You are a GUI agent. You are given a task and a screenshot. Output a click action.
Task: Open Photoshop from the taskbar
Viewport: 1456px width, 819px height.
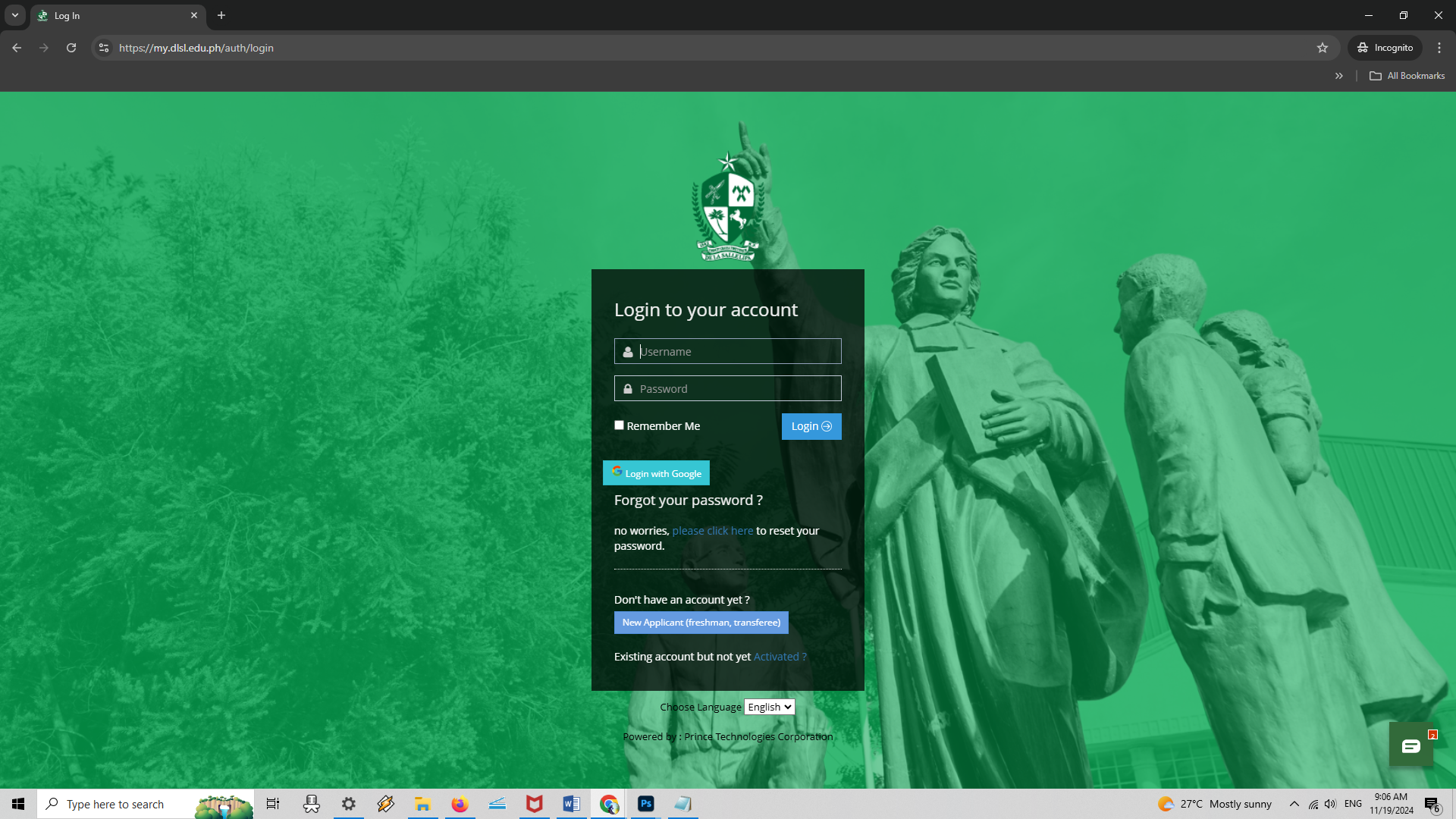pyautogui.click(x=646, y=804)
